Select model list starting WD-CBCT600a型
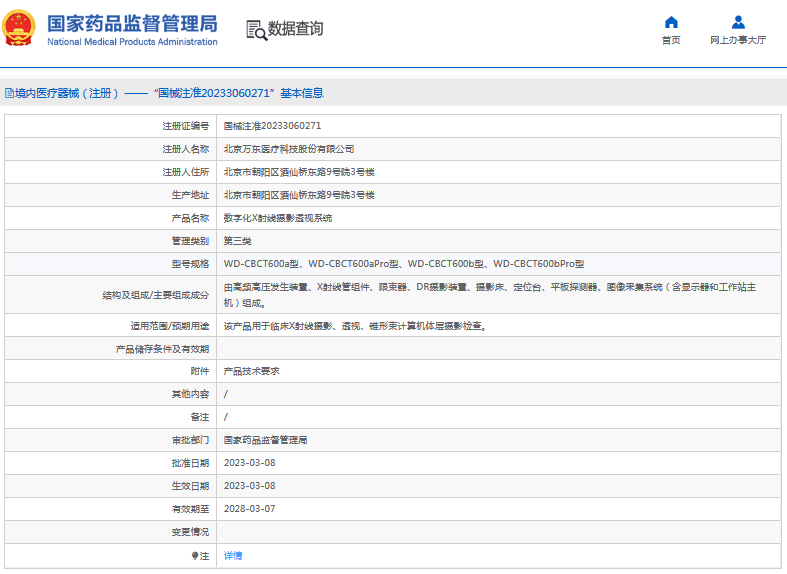 [404, 264]
